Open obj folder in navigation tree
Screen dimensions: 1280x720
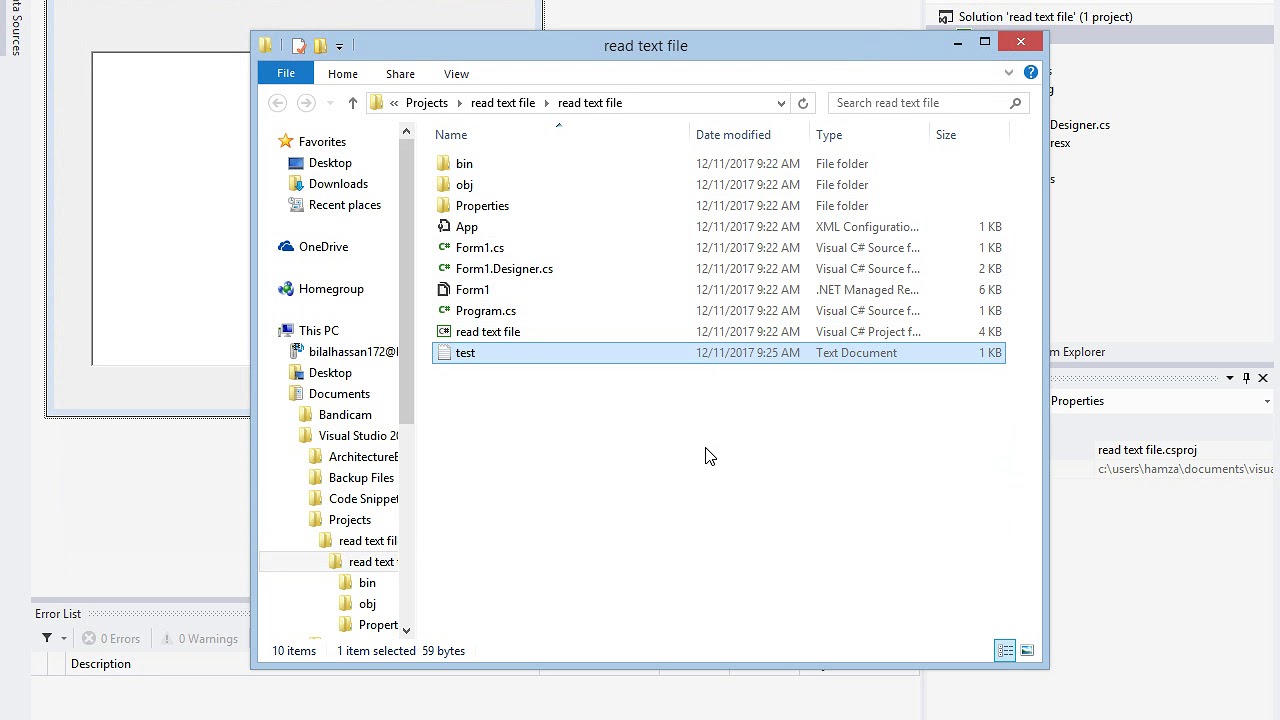(367, 604)
